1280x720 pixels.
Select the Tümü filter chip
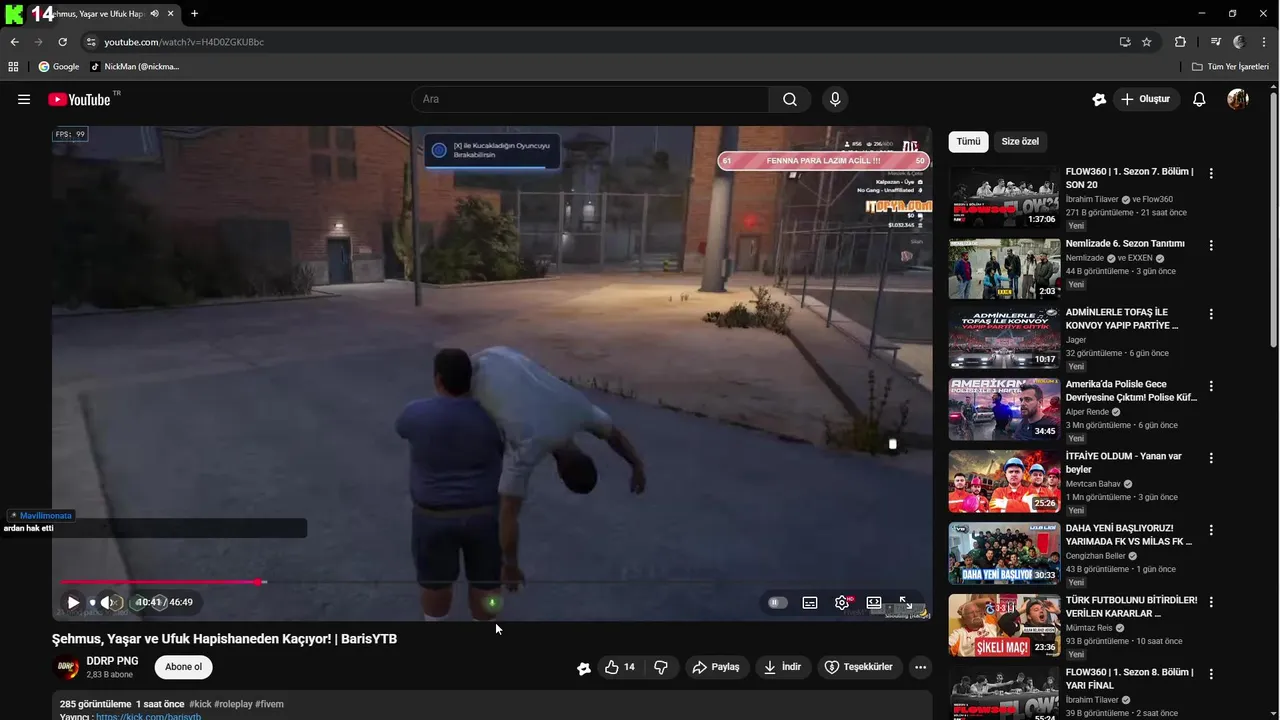point(968,142)
